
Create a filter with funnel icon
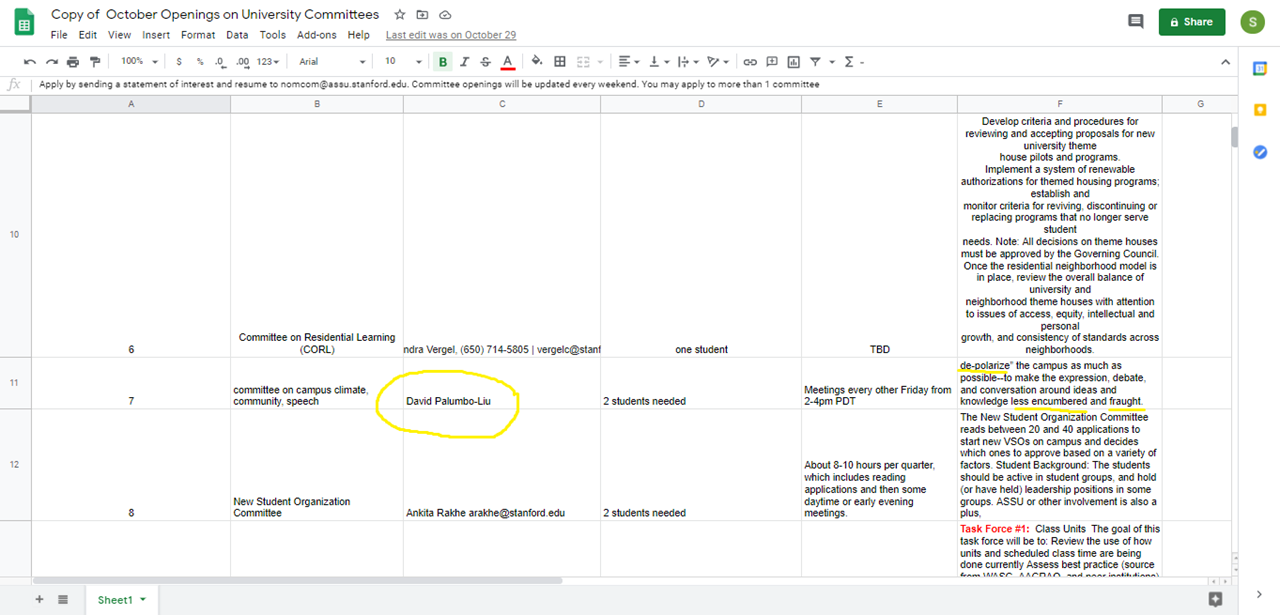click(816, 62)
